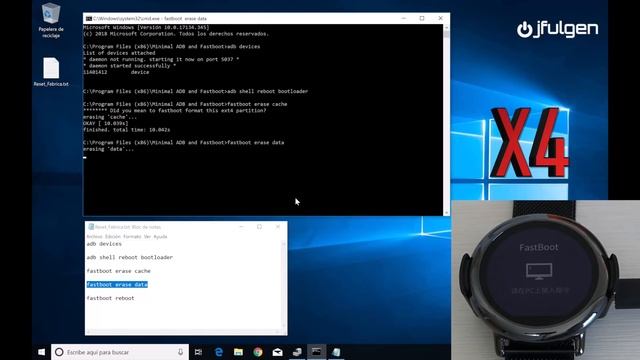Open Task View from the taskbar
Image resolution: width=640 pixels, height=360 pixels.
tap(198, 352)
